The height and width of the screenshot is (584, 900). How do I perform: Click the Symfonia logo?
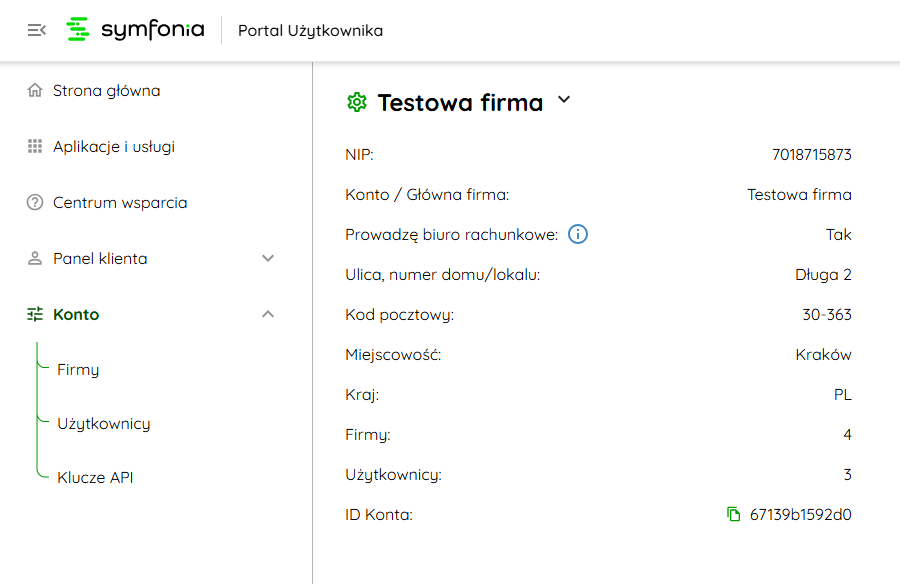click(135, 30)
